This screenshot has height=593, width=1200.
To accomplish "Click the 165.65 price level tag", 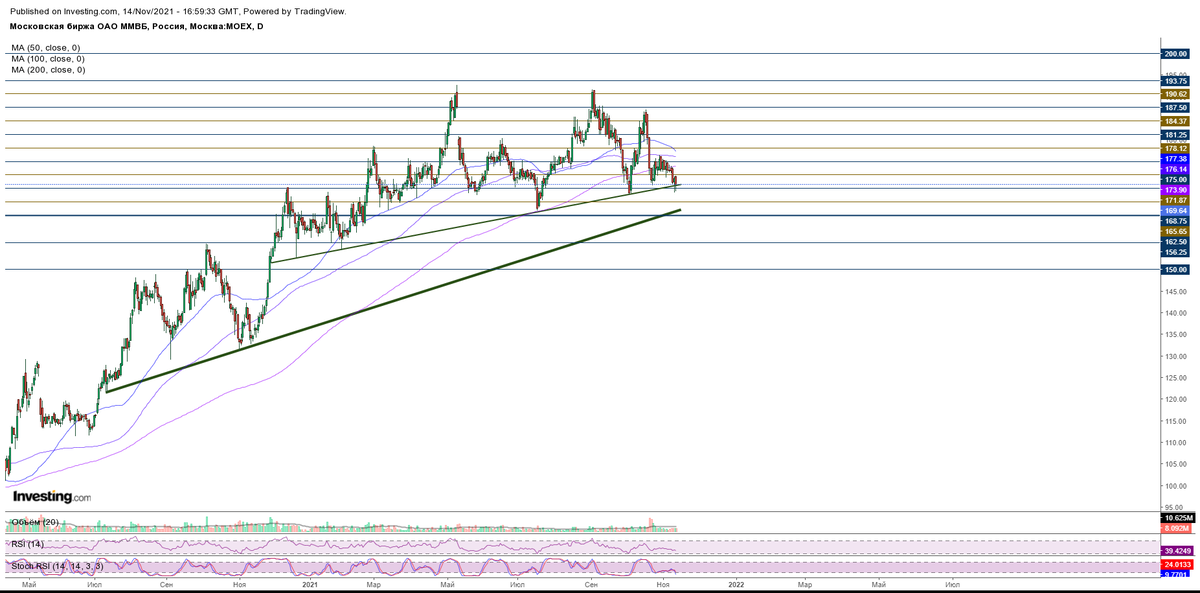I will (x=1174, y=231).
